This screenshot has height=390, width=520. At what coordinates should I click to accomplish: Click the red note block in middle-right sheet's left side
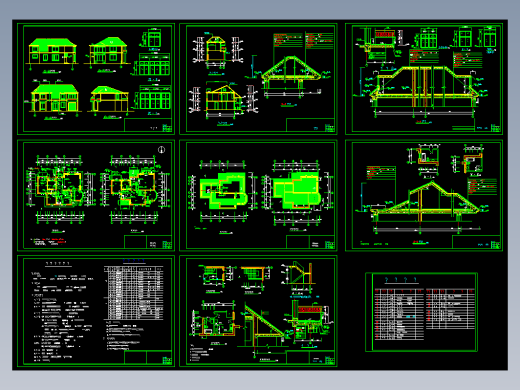[x=381, y=173]
